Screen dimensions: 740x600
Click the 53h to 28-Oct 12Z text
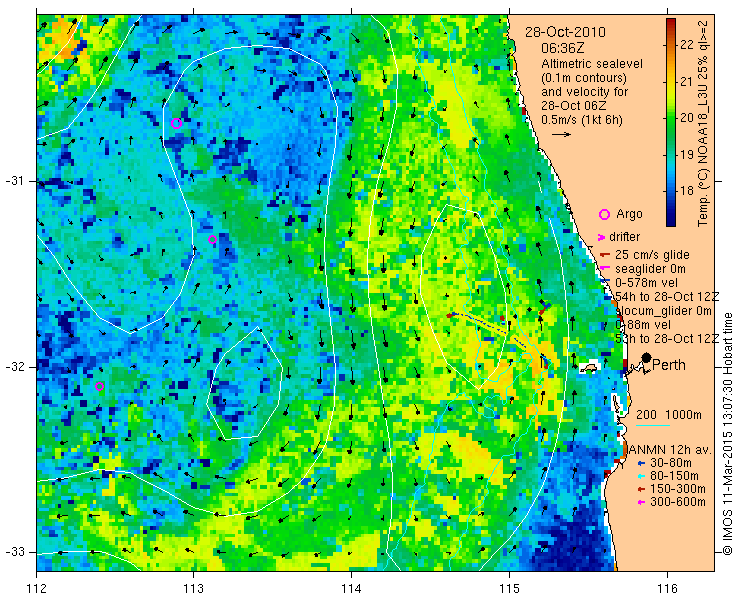tap(667, 339)
